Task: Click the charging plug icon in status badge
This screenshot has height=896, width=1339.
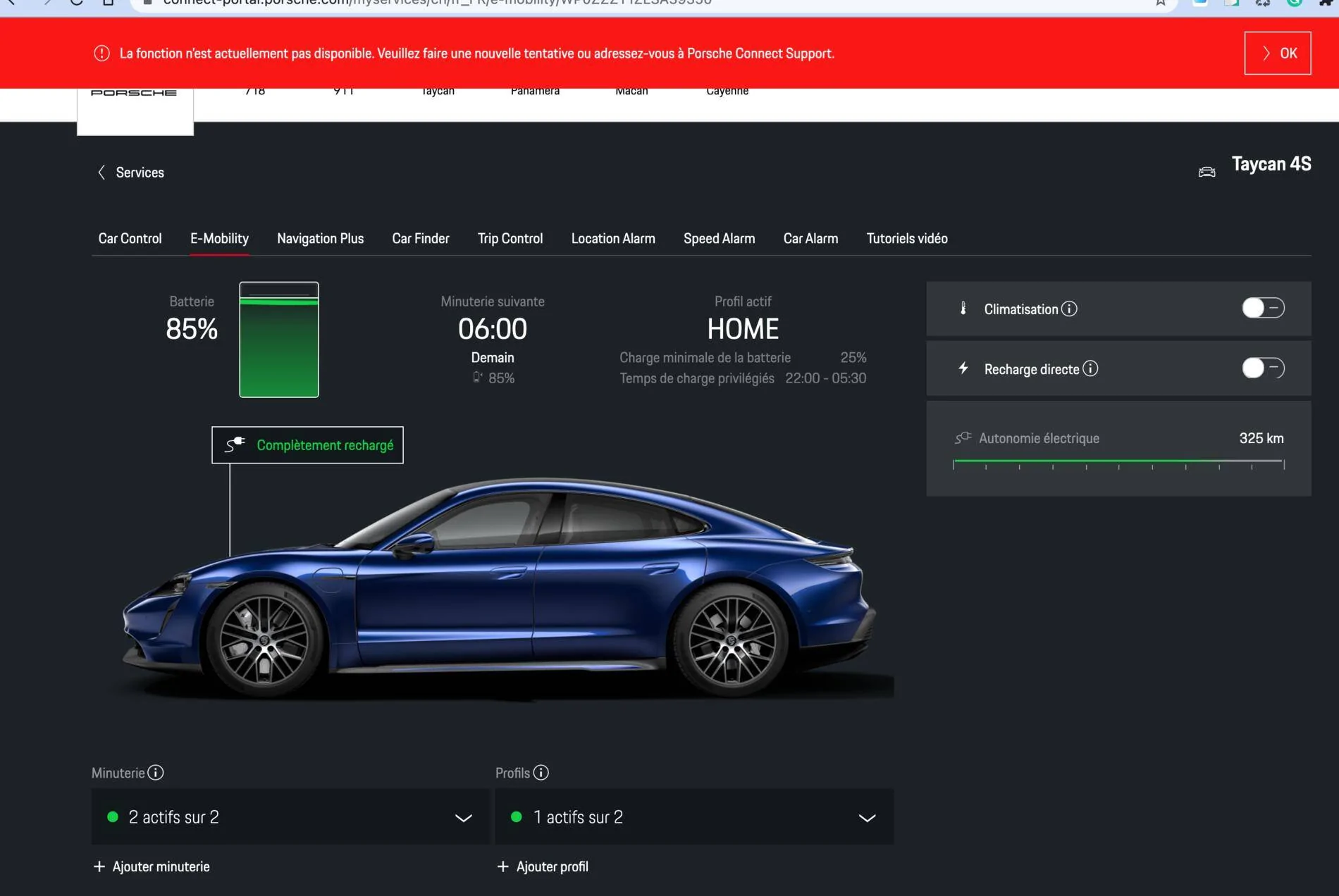Action: [235, 444]
